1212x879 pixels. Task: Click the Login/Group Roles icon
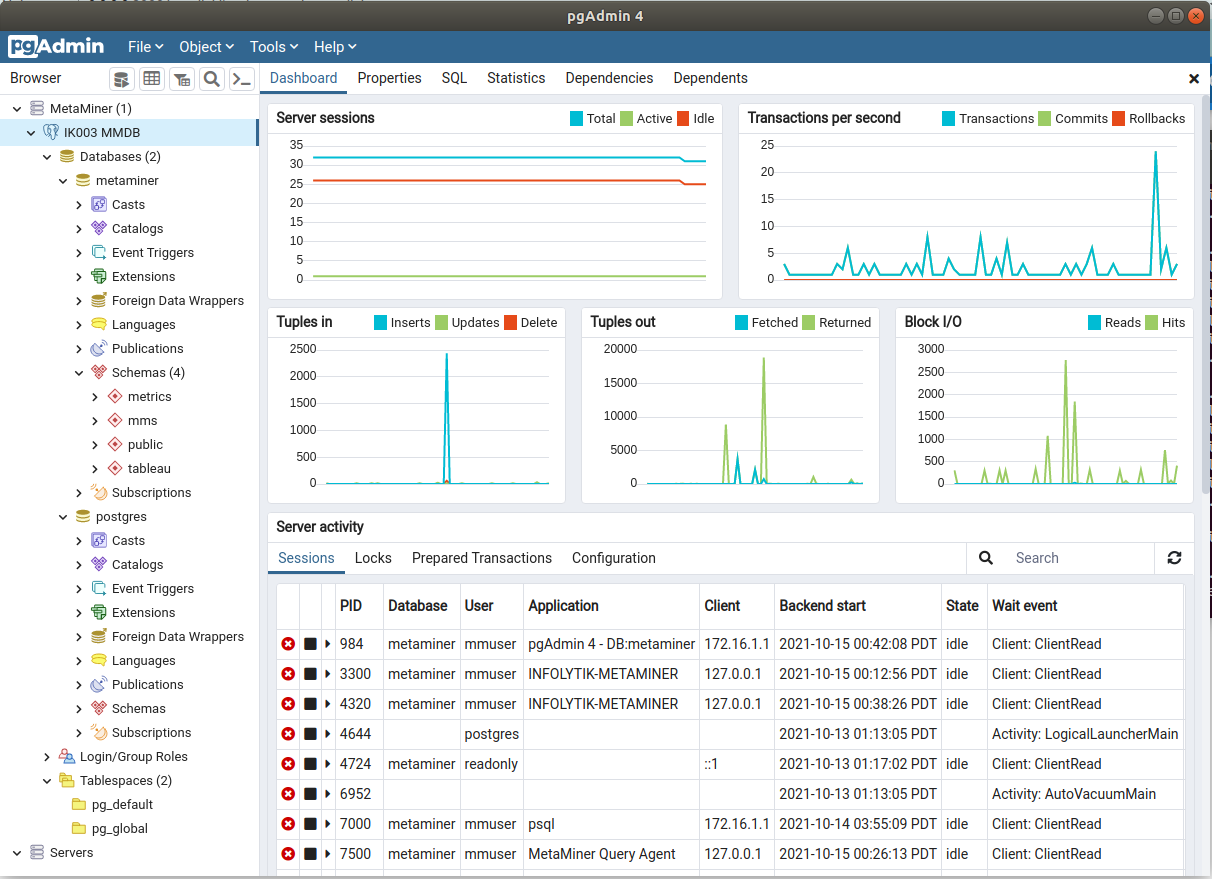point(68,757)
